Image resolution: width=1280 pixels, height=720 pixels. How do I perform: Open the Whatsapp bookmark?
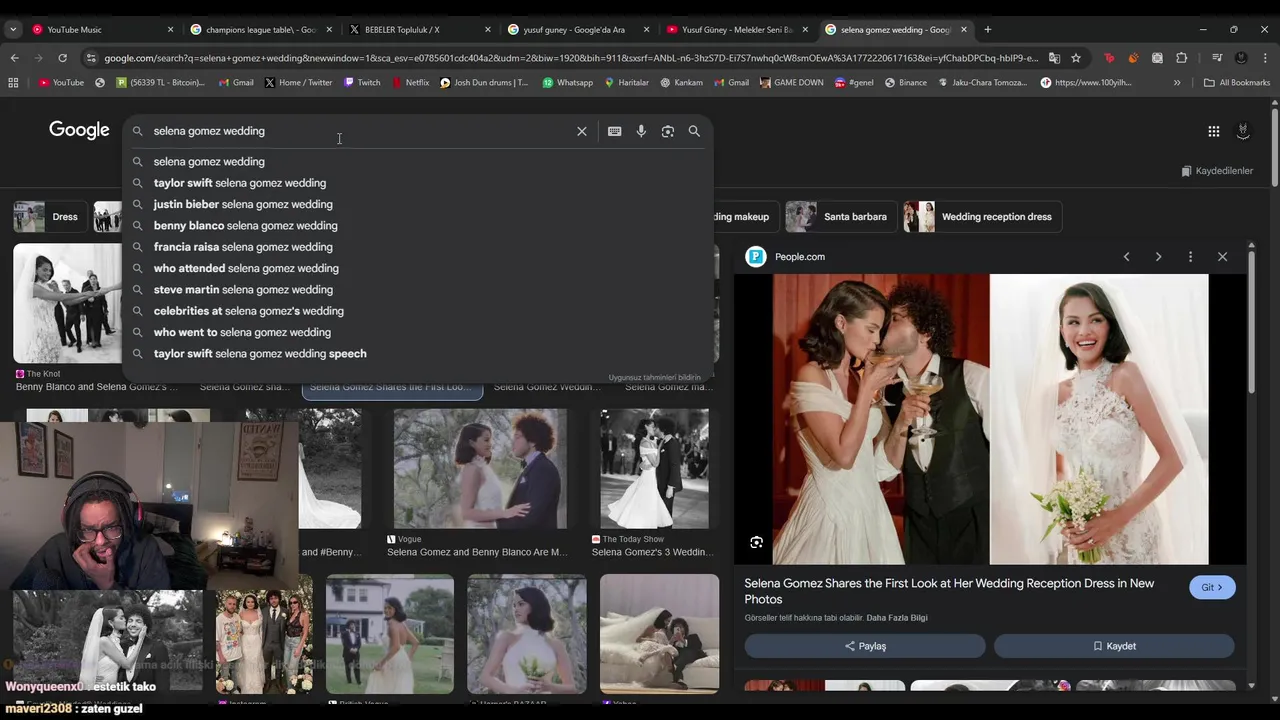coord(567,83)
